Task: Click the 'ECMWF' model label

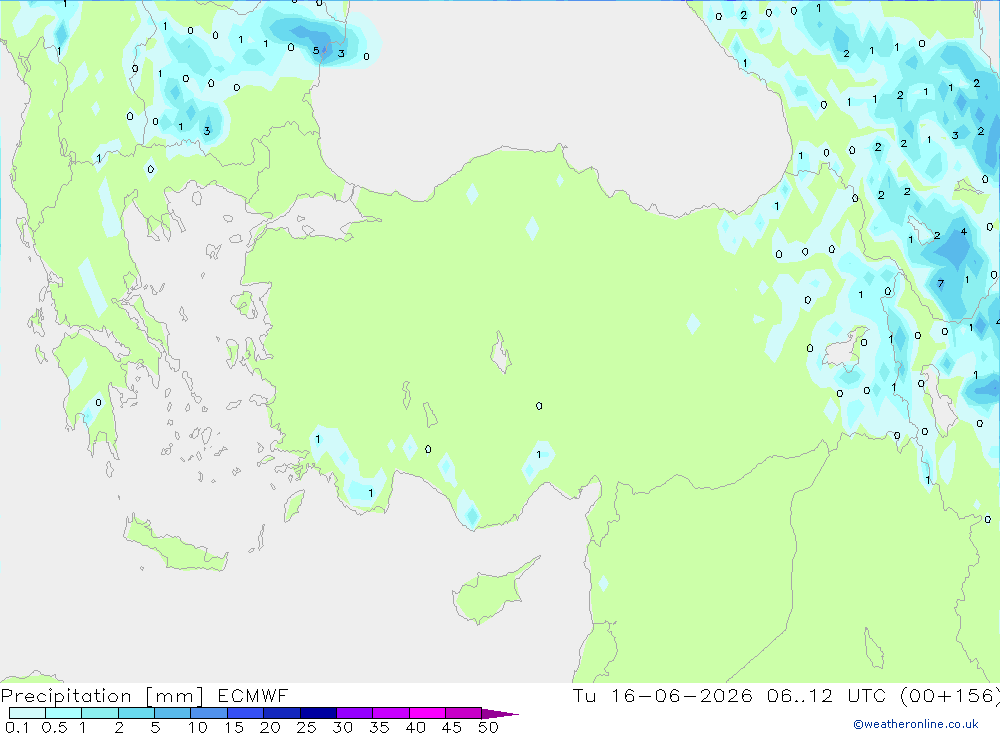Action: (253, 696)
